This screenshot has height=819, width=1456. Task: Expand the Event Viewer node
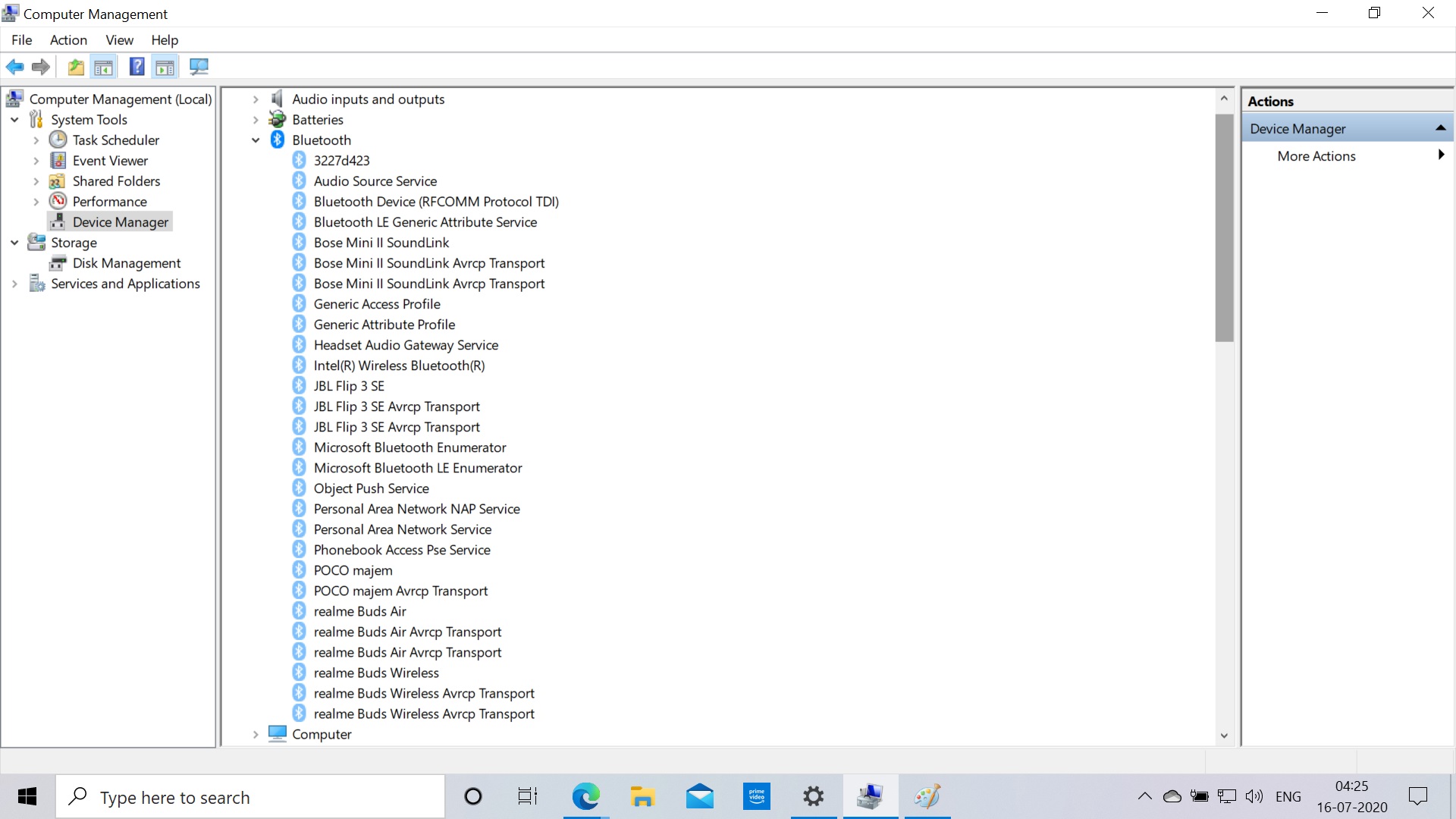36,160
